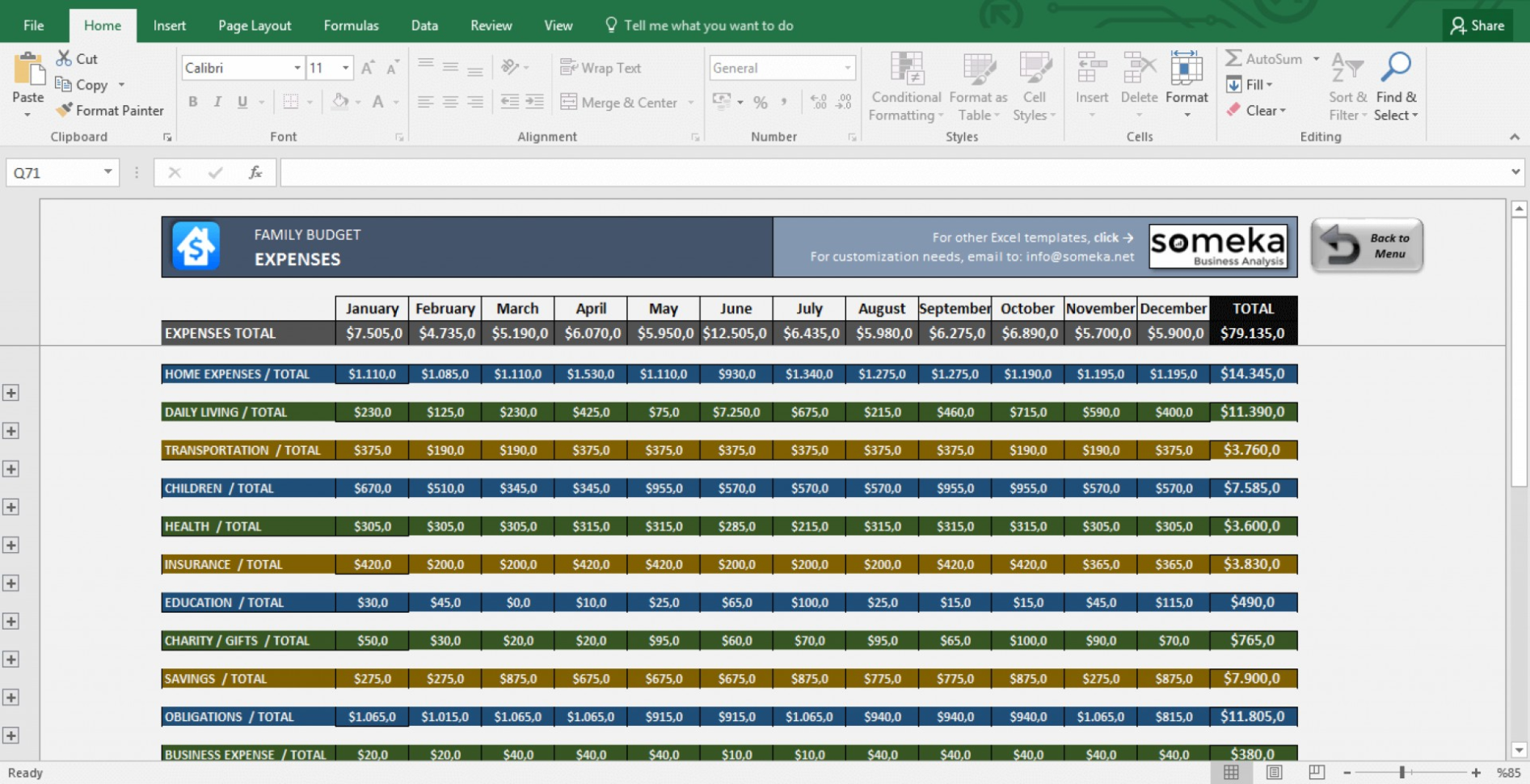Switch to the Formulas tab
1530x784 pixels.
[351, 25]
